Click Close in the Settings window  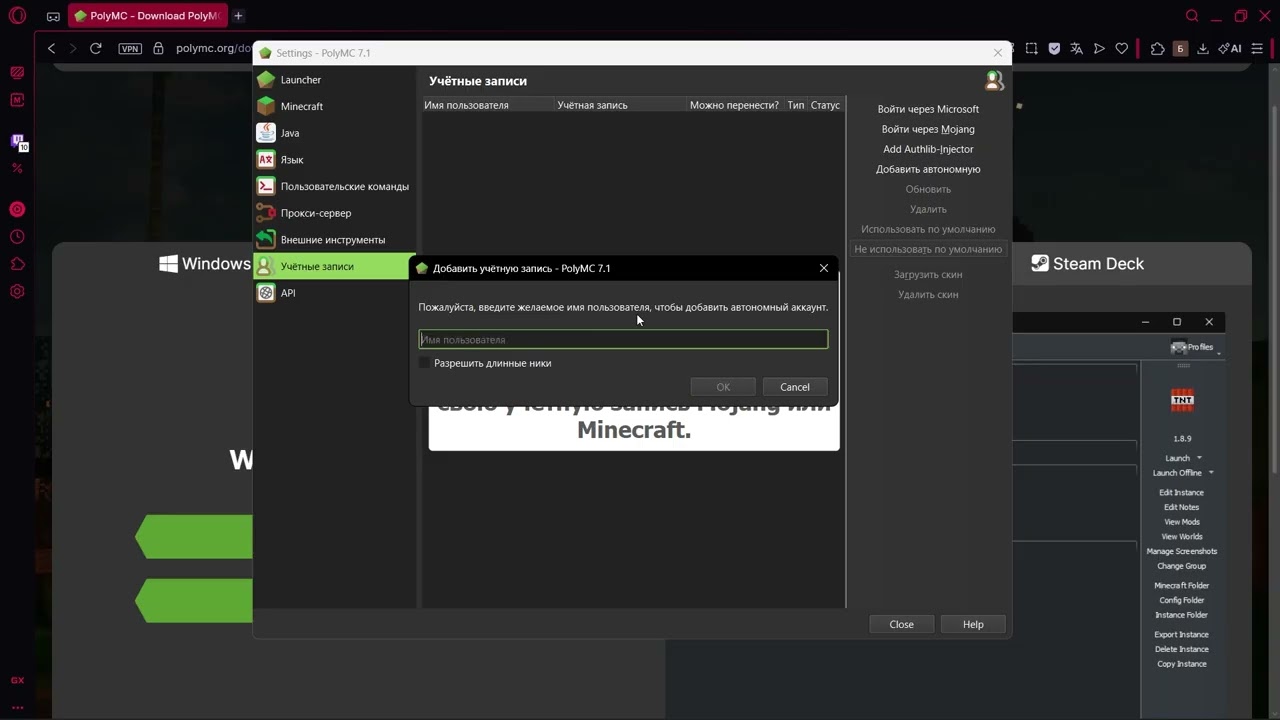[x=901, y=624]
